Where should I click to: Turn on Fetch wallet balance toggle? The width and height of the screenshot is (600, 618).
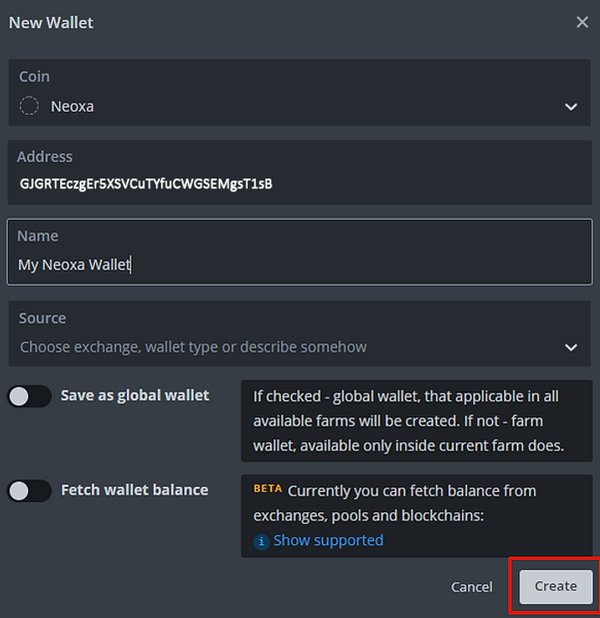tap(30, 491)
